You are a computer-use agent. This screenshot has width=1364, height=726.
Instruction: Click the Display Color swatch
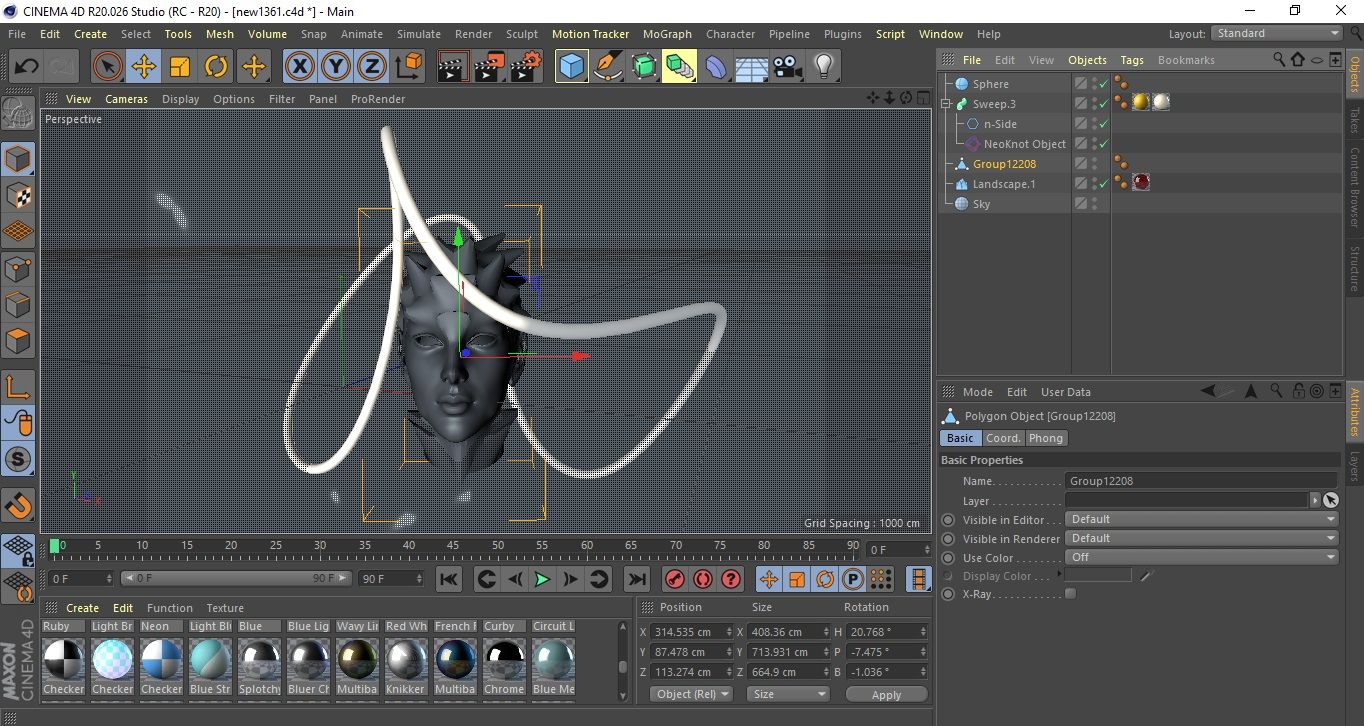1098,576
